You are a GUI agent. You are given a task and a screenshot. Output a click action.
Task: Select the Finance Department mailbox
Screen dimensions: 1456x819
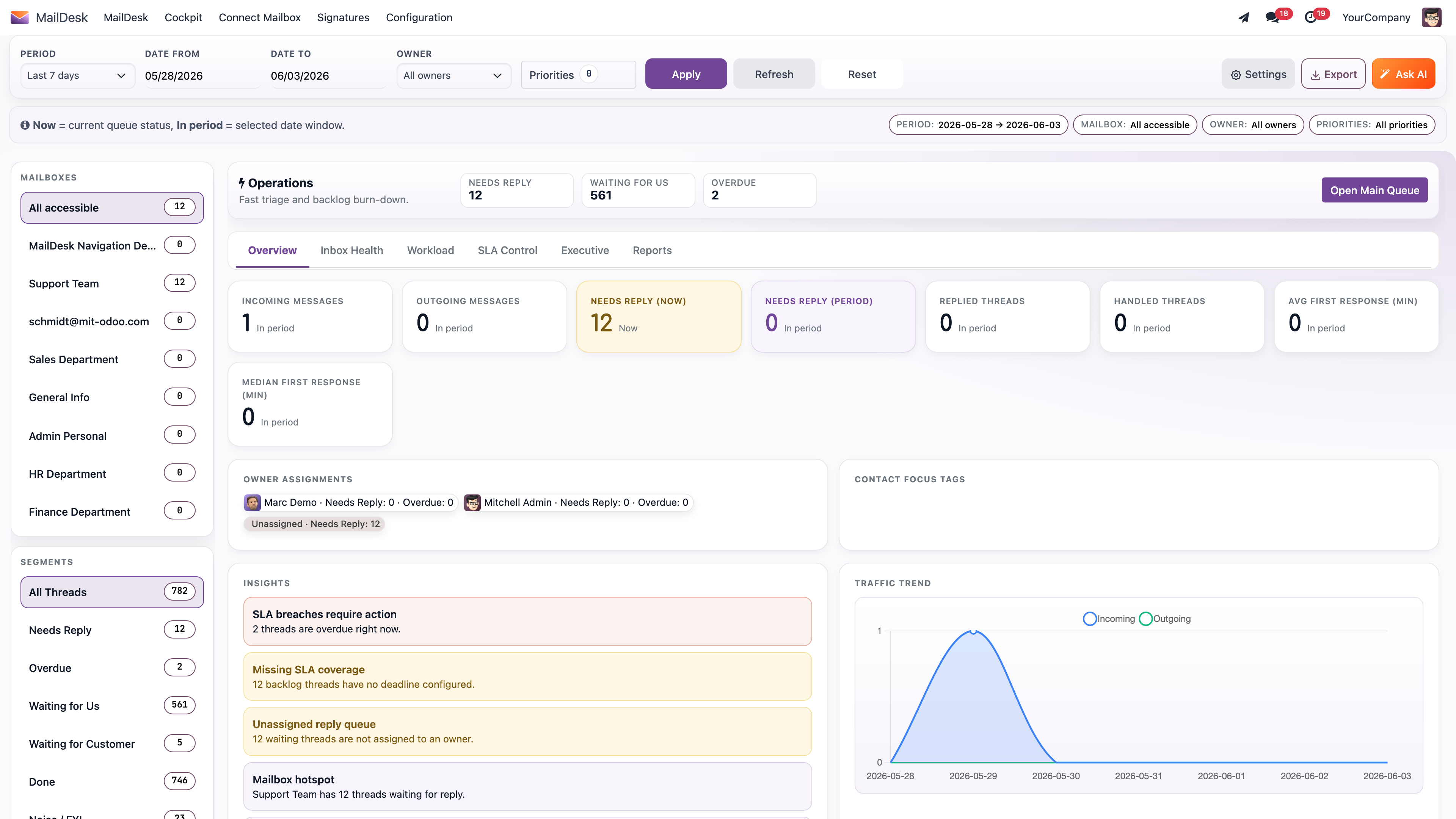pyautogui.click(x=112, y=511)
